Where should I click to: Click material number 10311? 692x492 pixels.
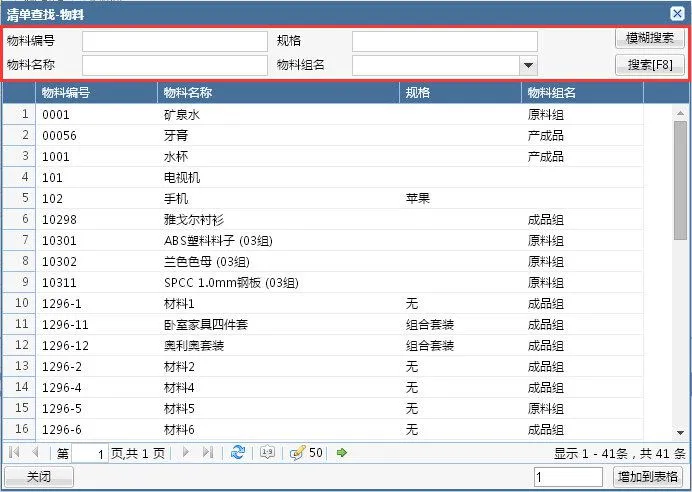(x=59, y=283)
